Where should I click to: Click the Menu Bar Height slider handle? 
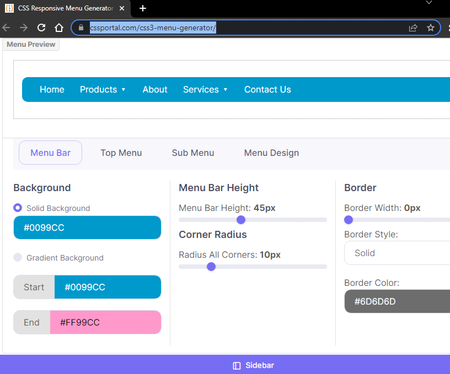(241, 220)
